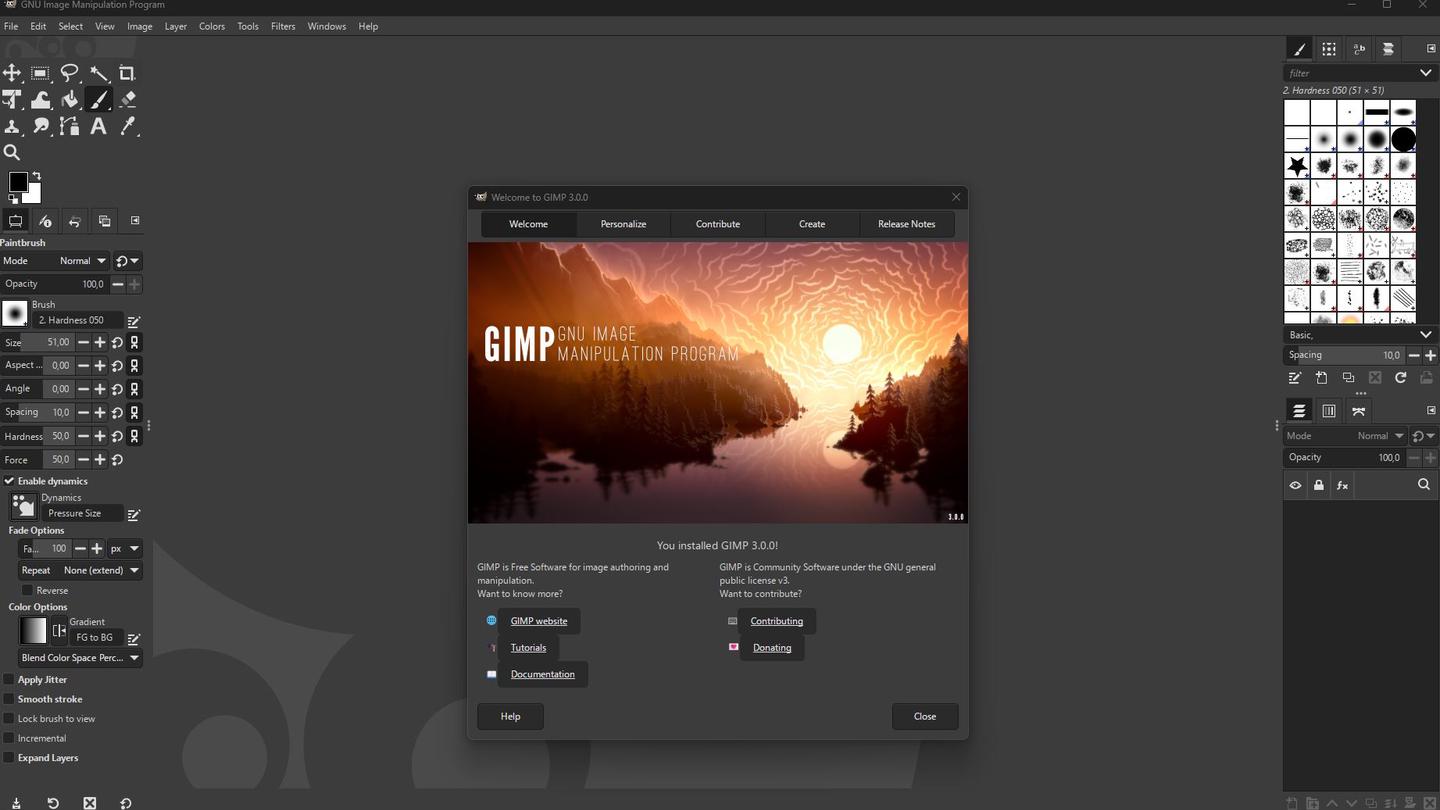This screenshot has width=1440, height=810.
Task: Choose the Crop tool
Action: point(127,72)
